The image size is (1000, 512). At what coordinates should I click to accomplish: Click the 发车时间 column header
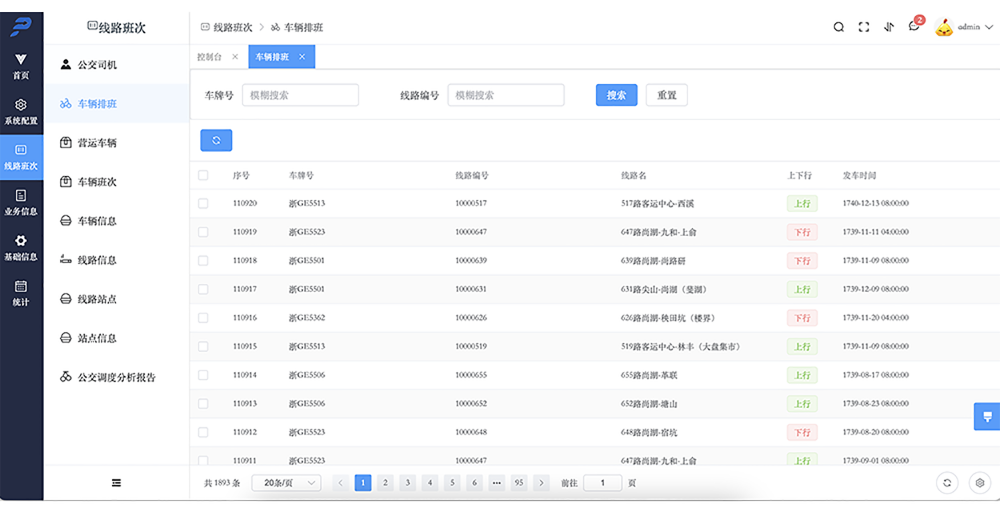pyautogui.click(x=859, y=175)
